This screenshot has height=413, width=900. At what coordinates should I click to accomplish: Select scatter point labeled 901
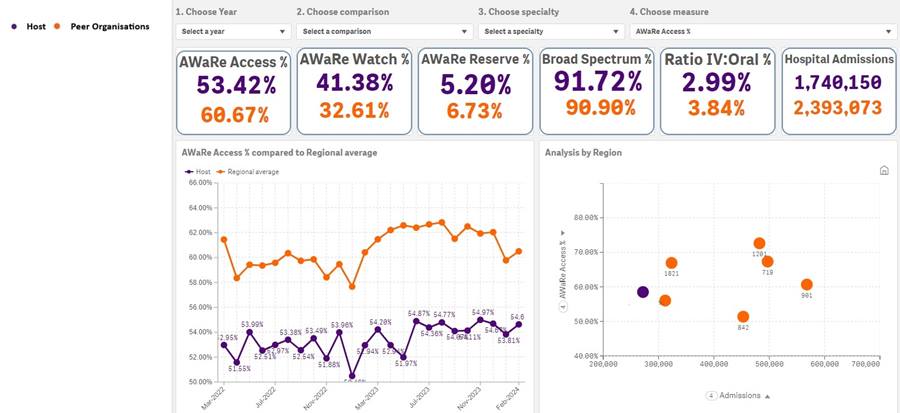pos(806,285)
